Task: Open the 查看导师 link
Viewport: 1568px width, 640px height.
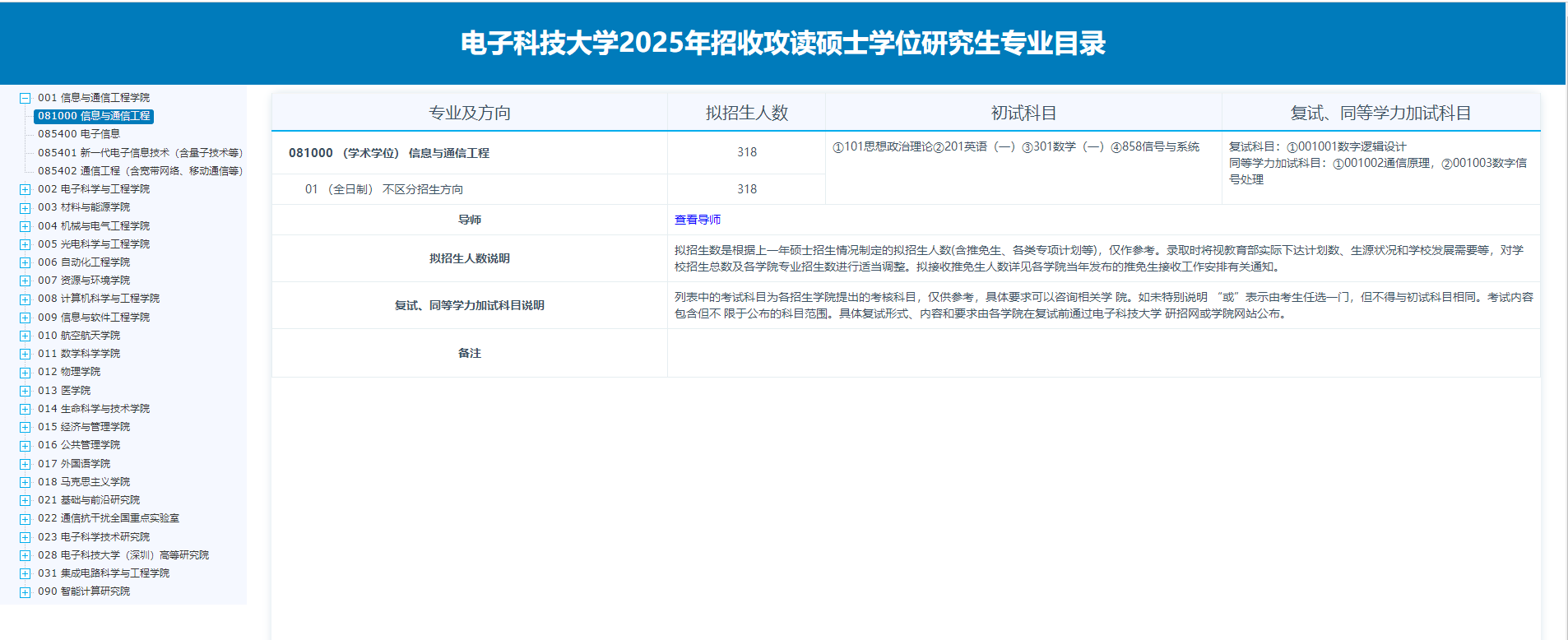Action: 698,220
